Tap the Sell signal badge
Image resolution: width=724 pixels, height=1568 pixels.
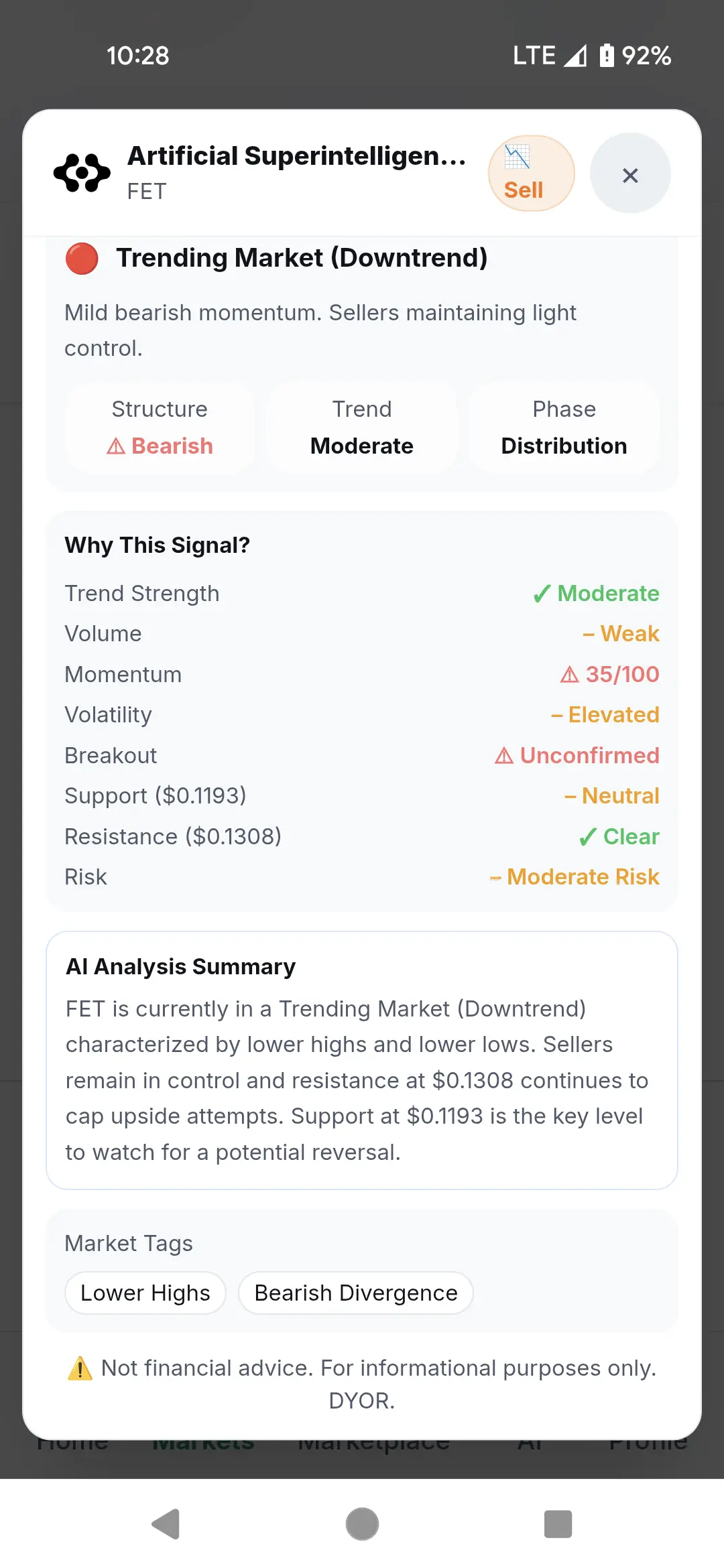click(x=531, y=173)
